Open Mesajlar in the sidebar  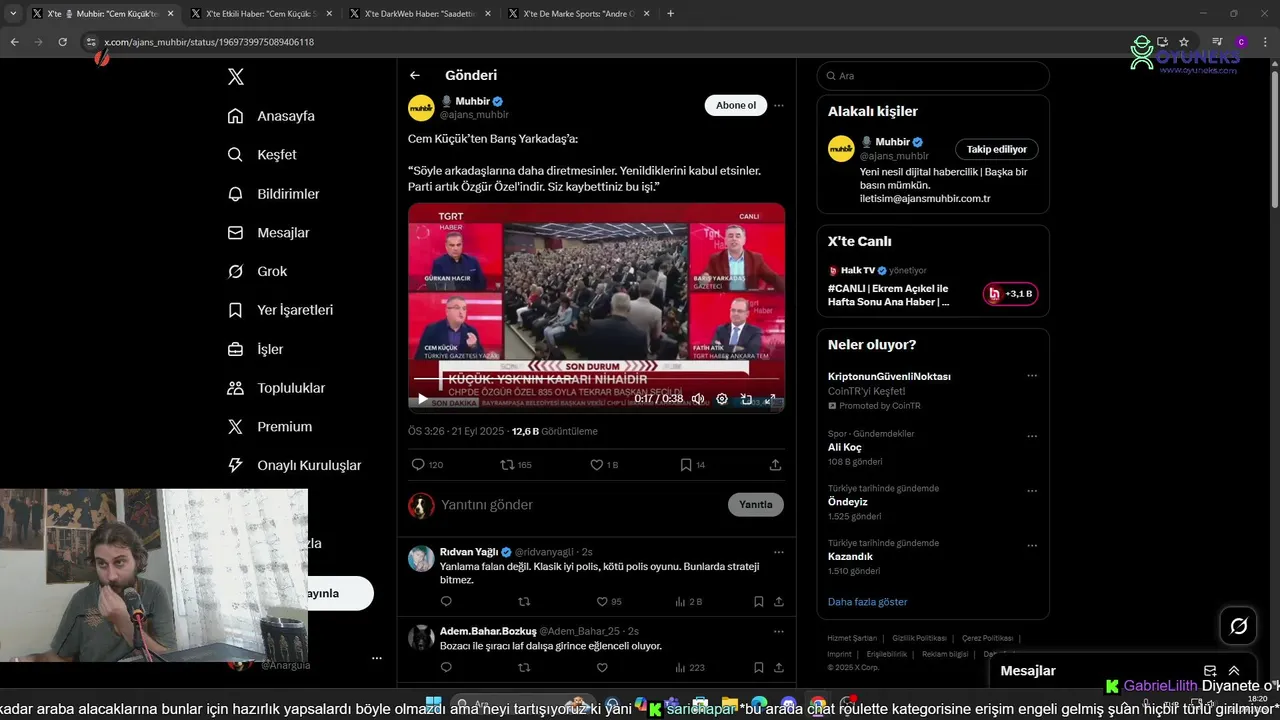point(268,233)
